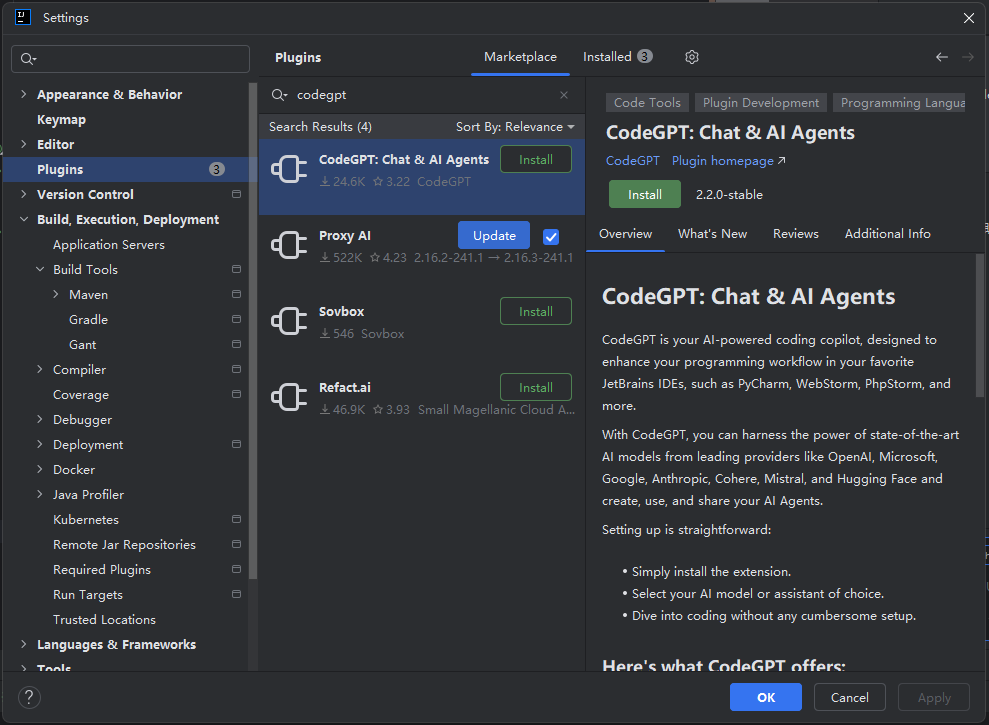Click project-level icon beside Required Plugins
989x725 pixels.
(x=237, y=569)
